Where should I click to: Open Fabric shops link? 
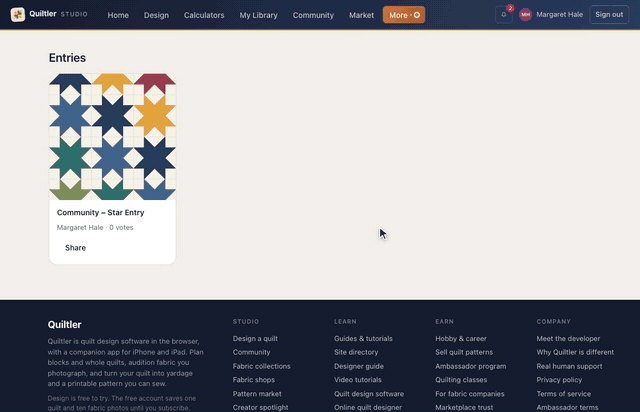(x=253, y=380)
